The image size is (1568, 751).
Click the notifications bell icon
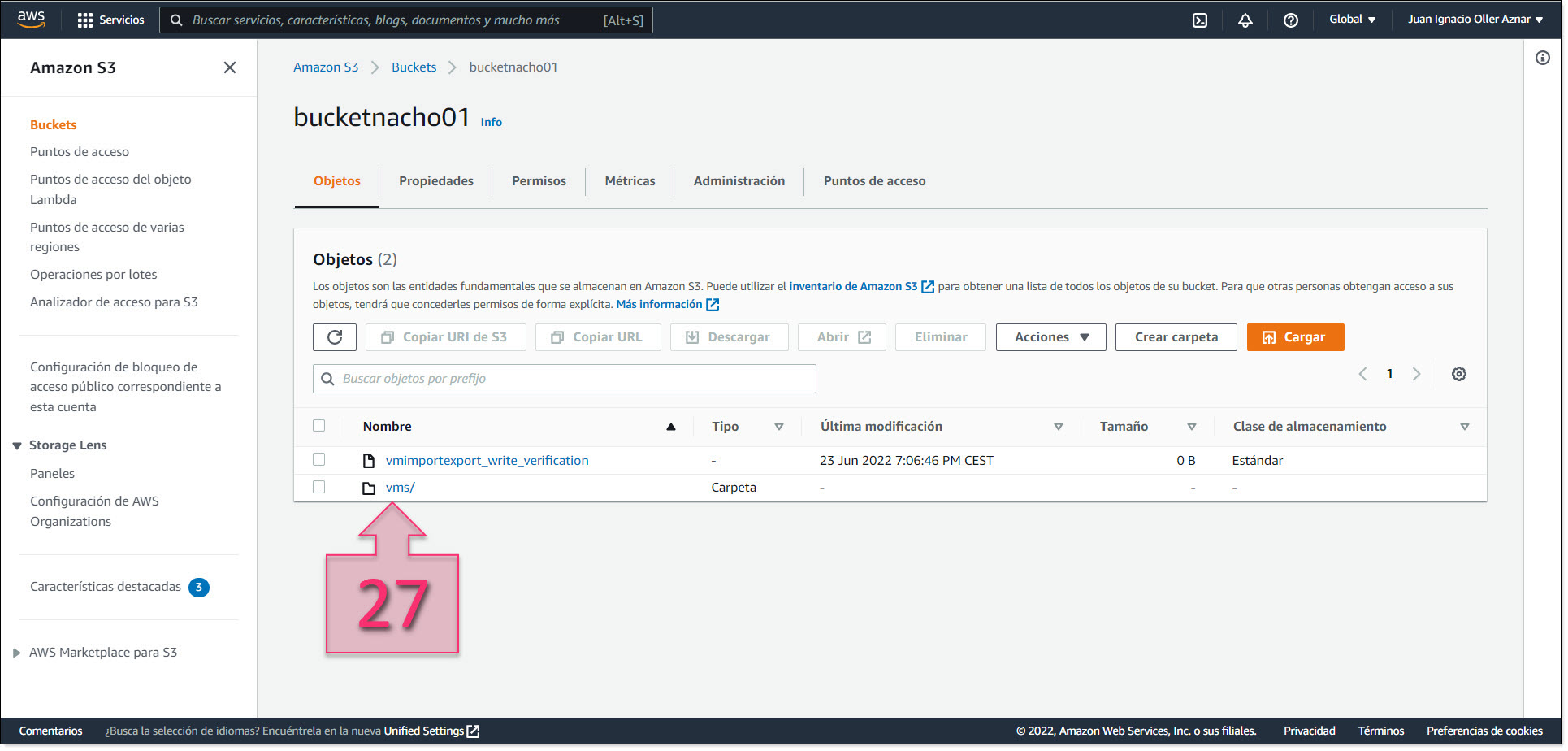(x=1245, y=20)
